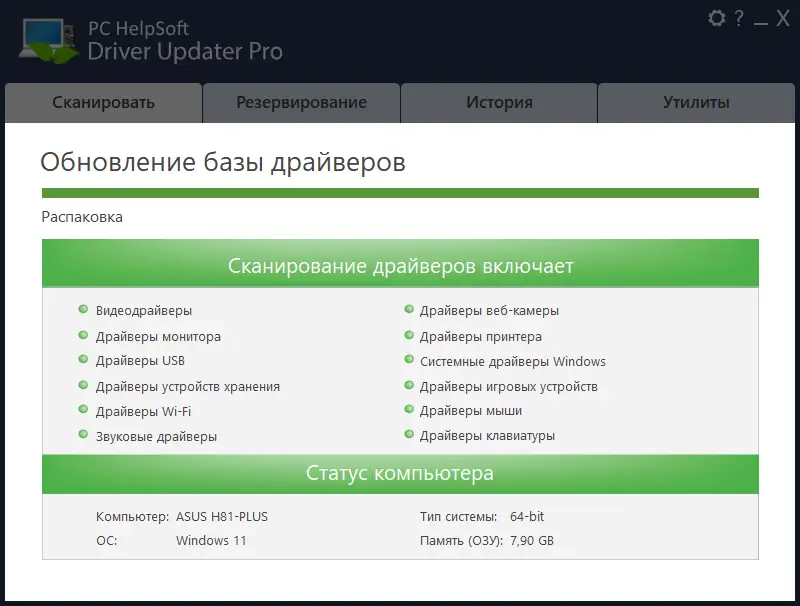Click the green bullet beside Драйверы Wi-Fi
This screenshot has height=606, width=800.
point(85,411)
